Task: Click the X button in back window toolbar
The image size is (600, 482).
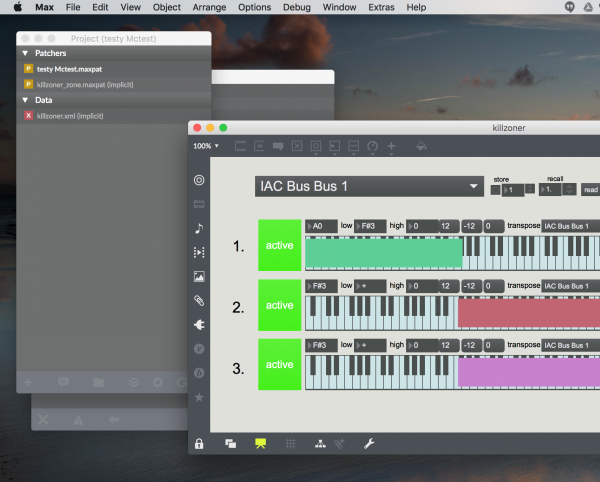Action: click(43, 420)
